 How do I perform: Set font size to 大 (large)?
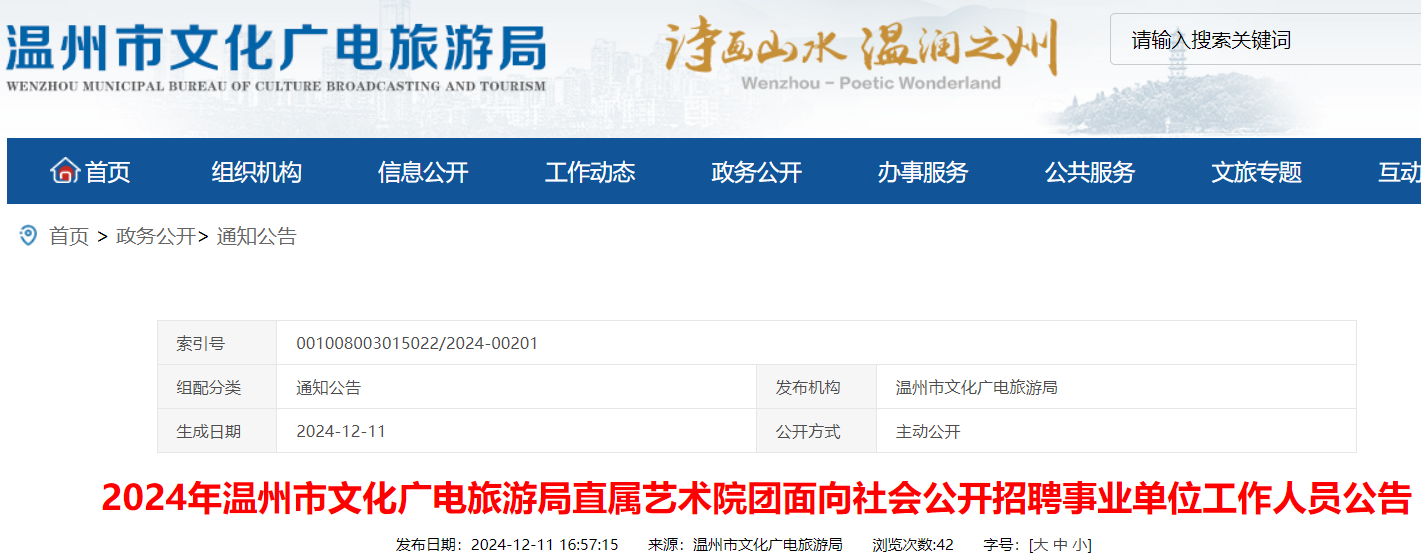(1040, 545)
